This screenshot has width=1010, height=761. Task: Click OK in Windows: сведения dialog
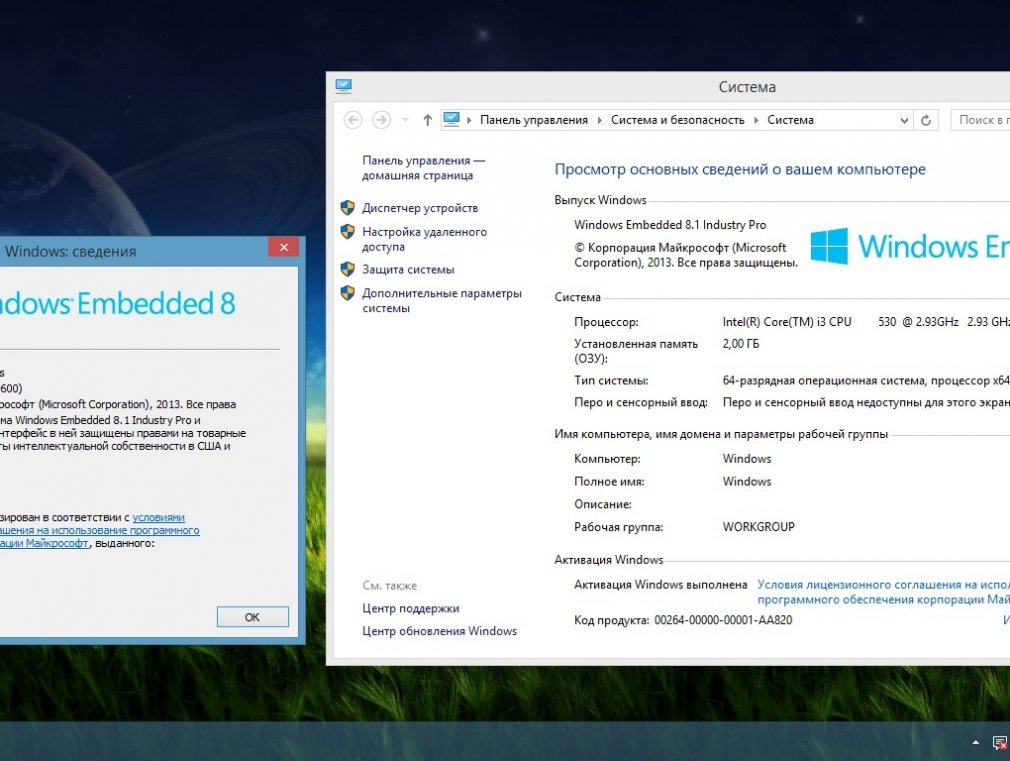(252, 617)
